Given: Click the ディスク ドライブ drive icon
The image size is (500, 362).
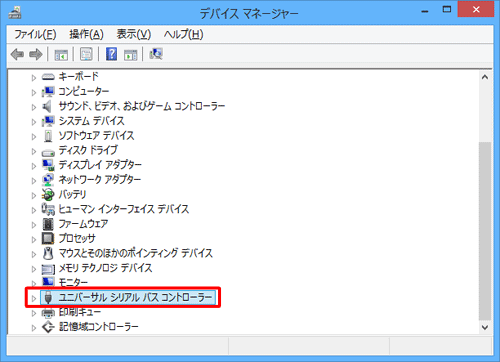Looking at the screenshot, I should coord(48,152).
